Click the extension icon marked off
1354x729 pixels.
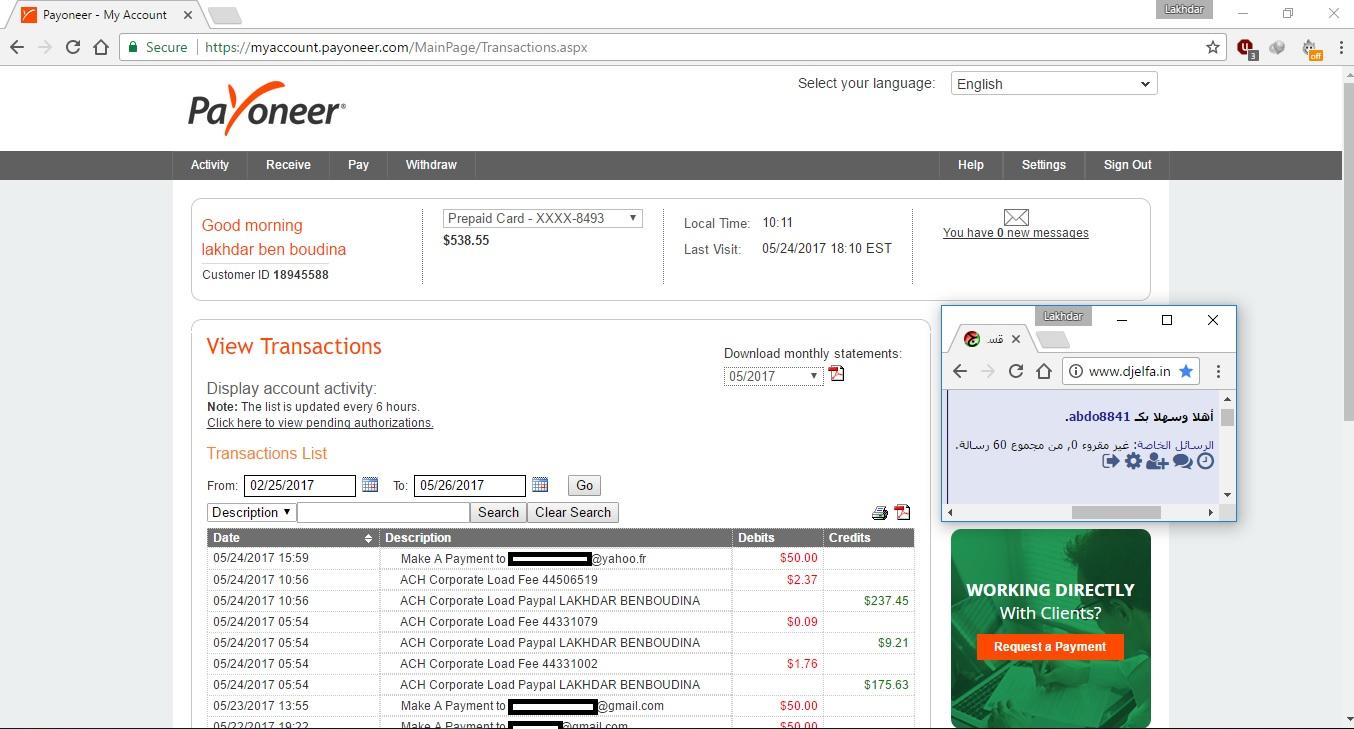pyautogui.click(x=1311, y=48)
